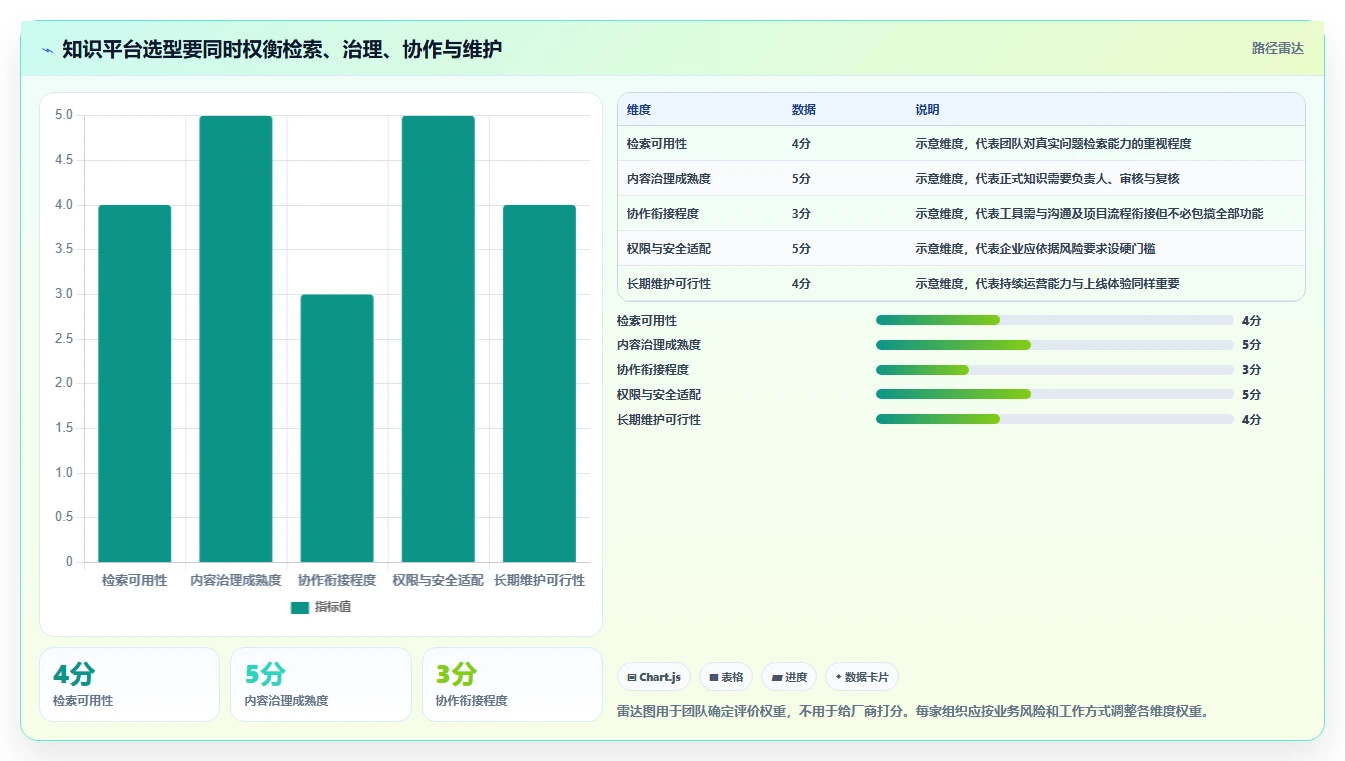Click the 5.0 tick on the y-axis

click(x=64, y=115)
